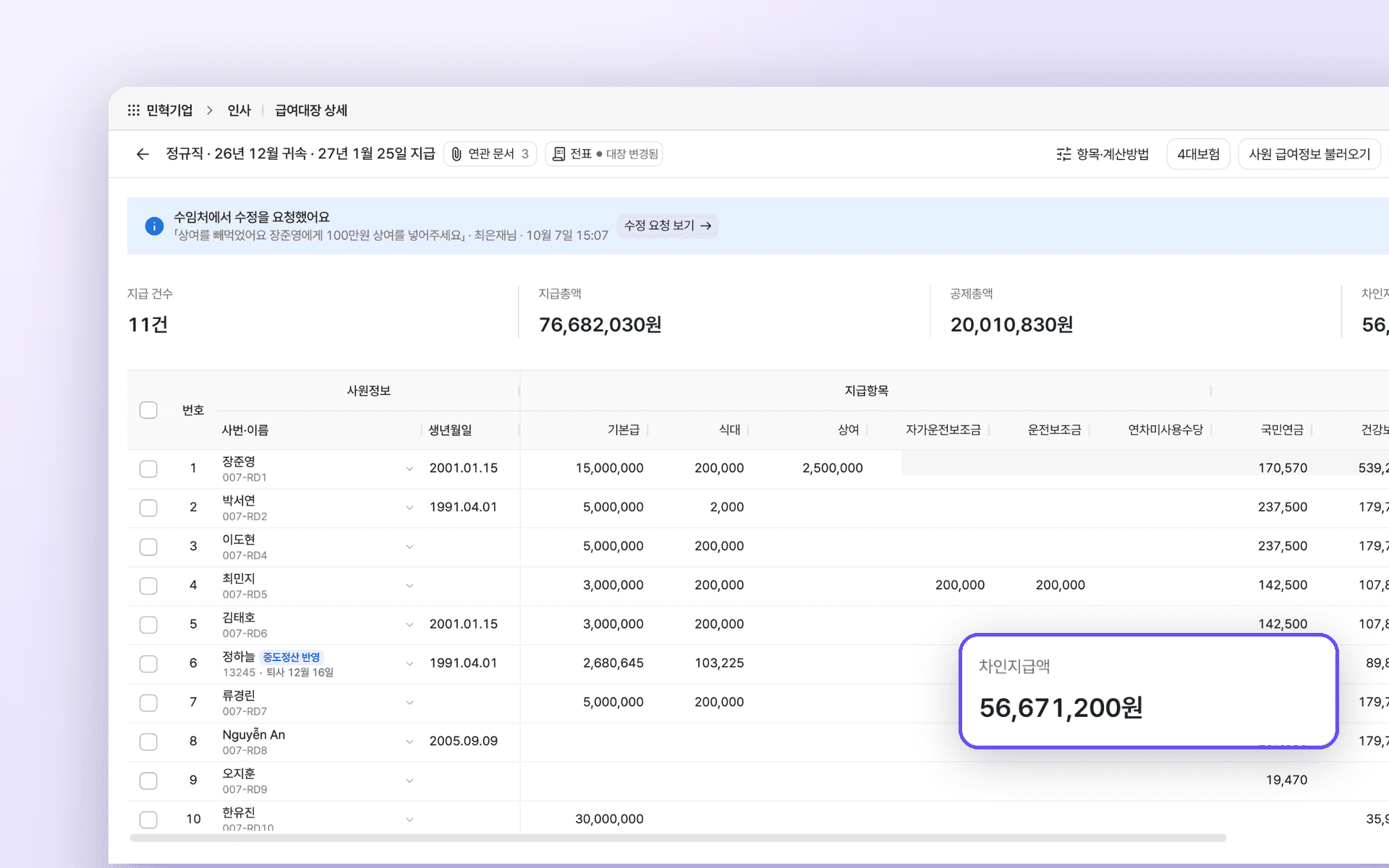The image size is (1389, 868).
Task: Click the 사번·이름 column header
Action: tap(245, 430)
